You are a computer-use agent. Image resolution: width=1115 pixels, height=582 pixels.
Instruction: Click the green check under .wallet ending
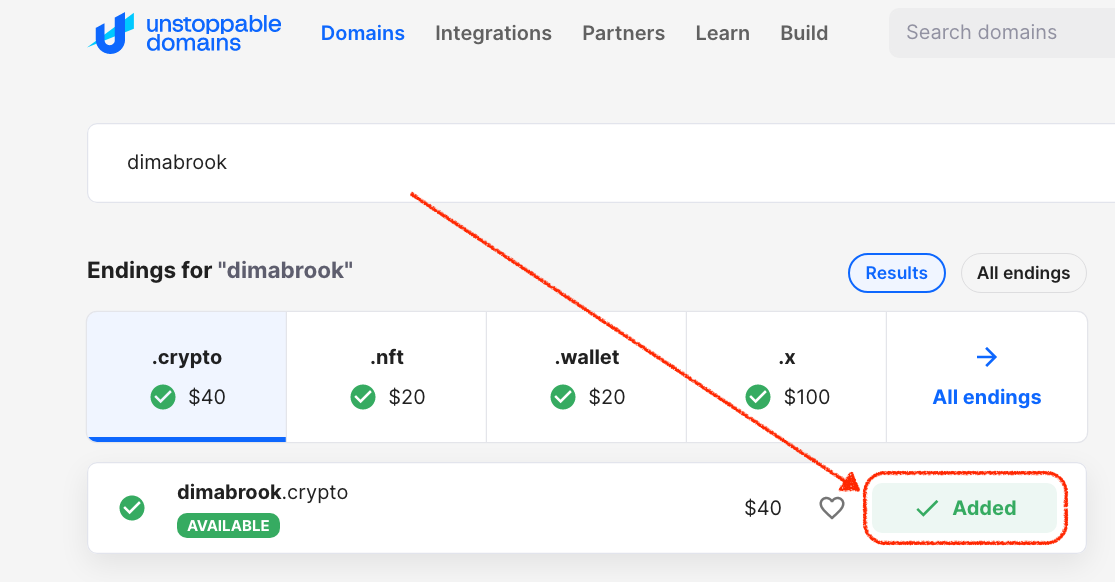(x=562, y=397)
